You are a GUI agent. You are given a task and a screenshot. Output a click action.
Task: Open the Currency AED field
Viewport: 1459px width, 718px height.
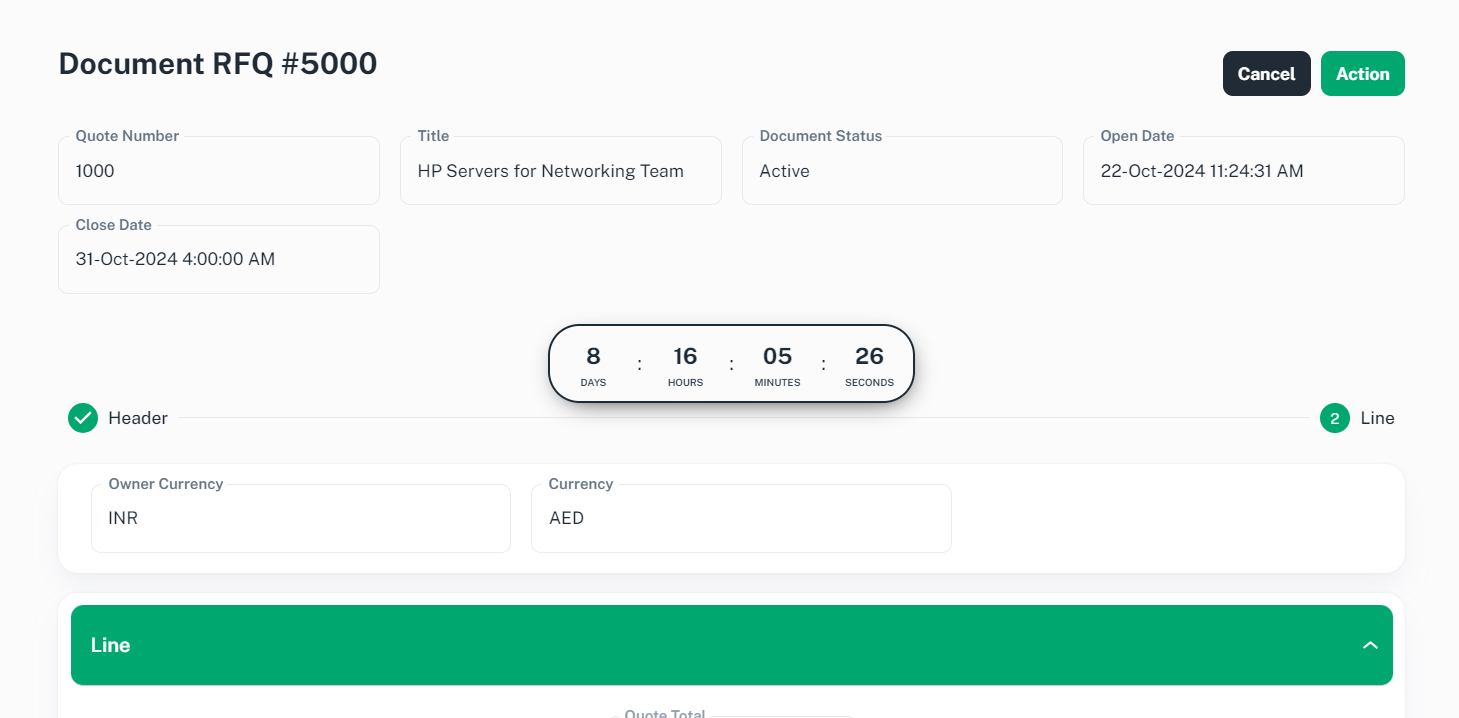coord(740,519)
